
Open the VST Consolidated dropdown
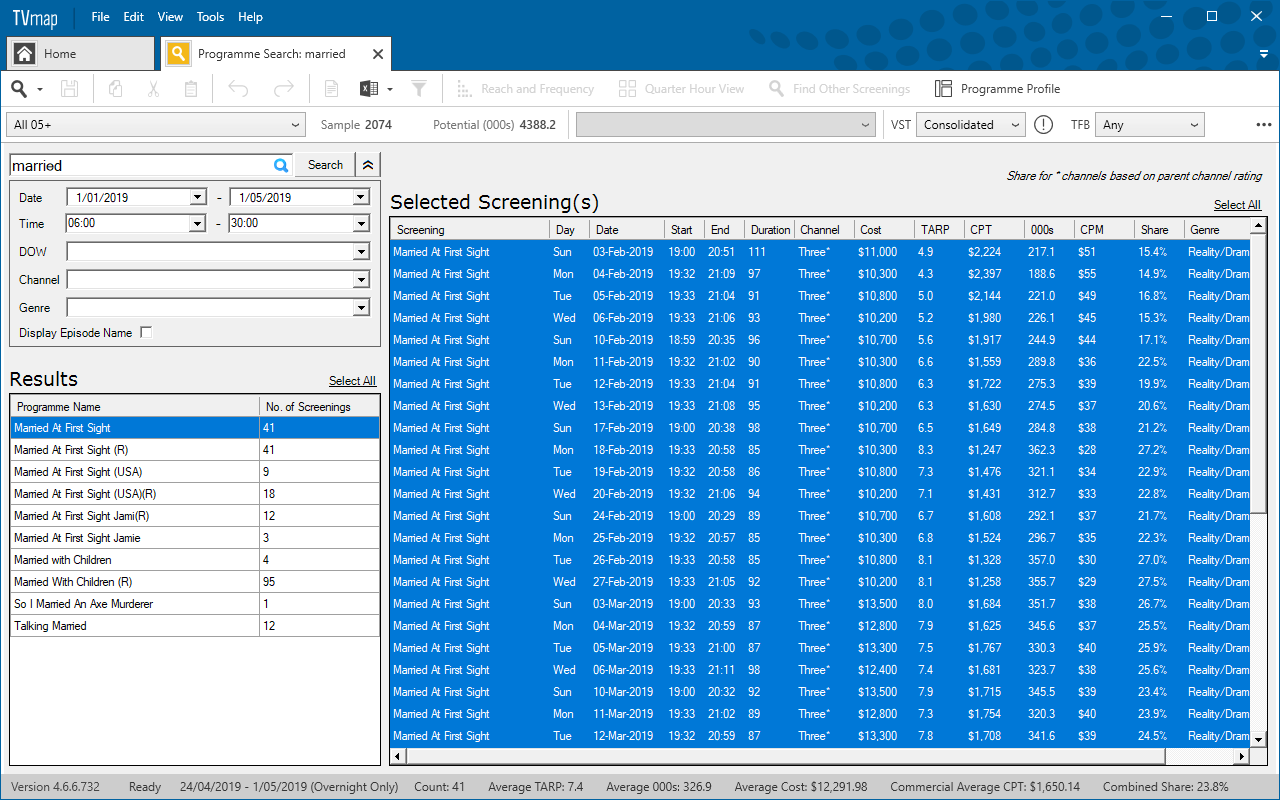[972, 125]
